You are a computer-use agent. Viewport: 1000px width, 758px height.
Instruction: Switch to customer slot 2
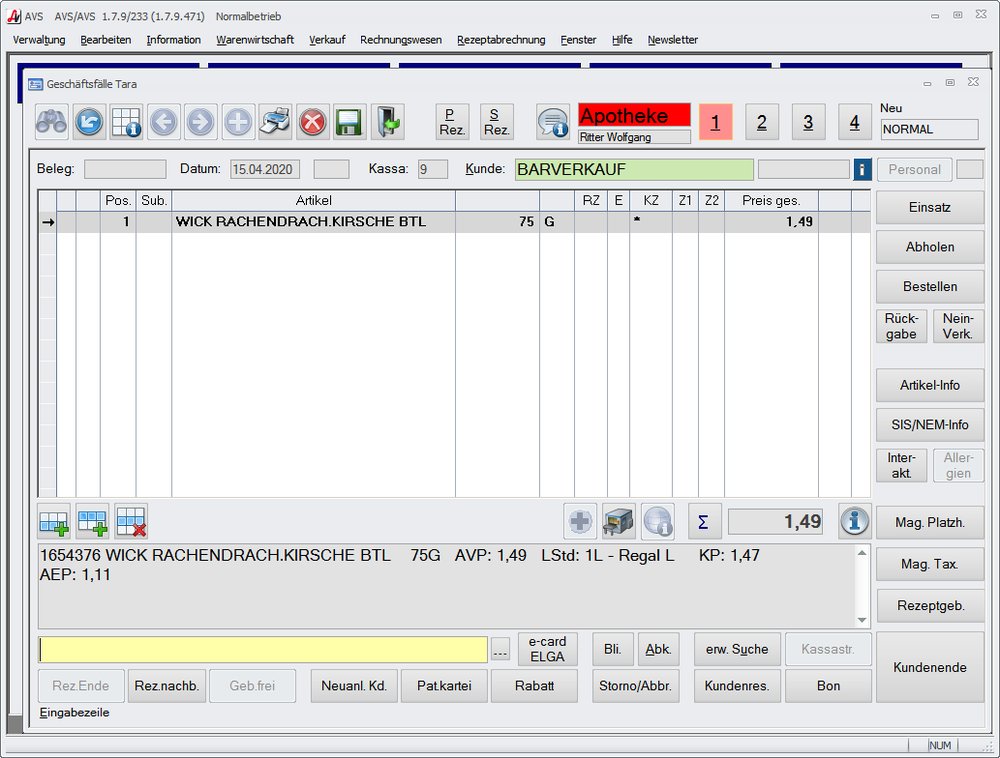pyautogui.click(x=762, y=122)
